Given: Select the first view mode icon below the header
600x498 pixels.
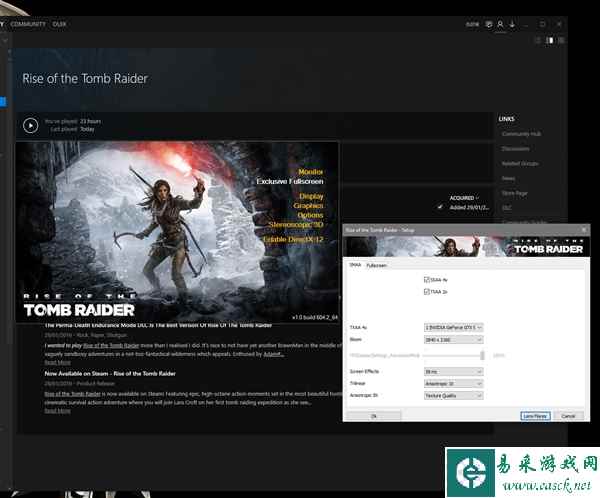Looking at the screenshot, I should pos(538,40).
